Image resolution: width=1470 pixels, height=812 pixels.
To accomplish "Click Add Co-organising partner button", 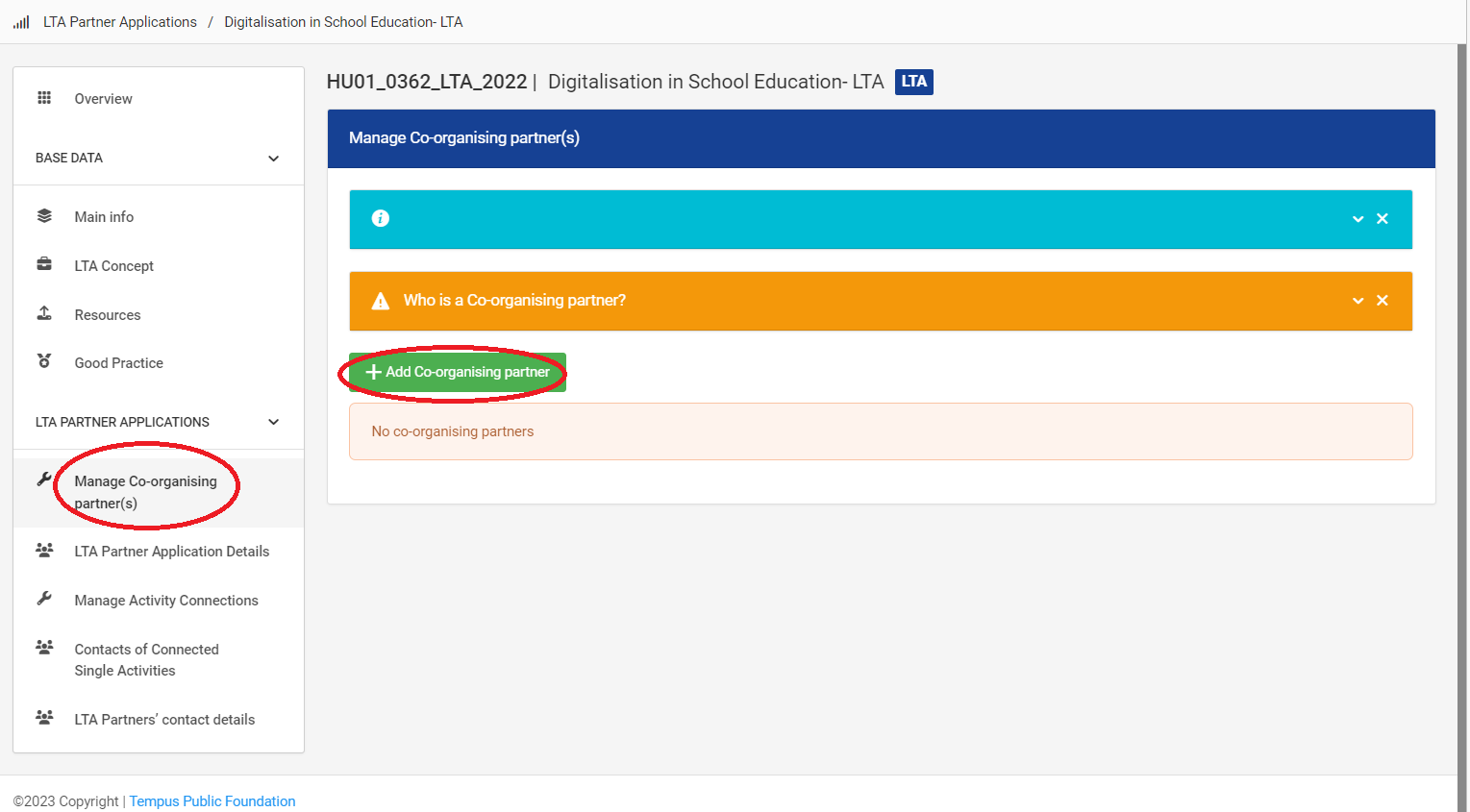I will click(x=458, y=372).
